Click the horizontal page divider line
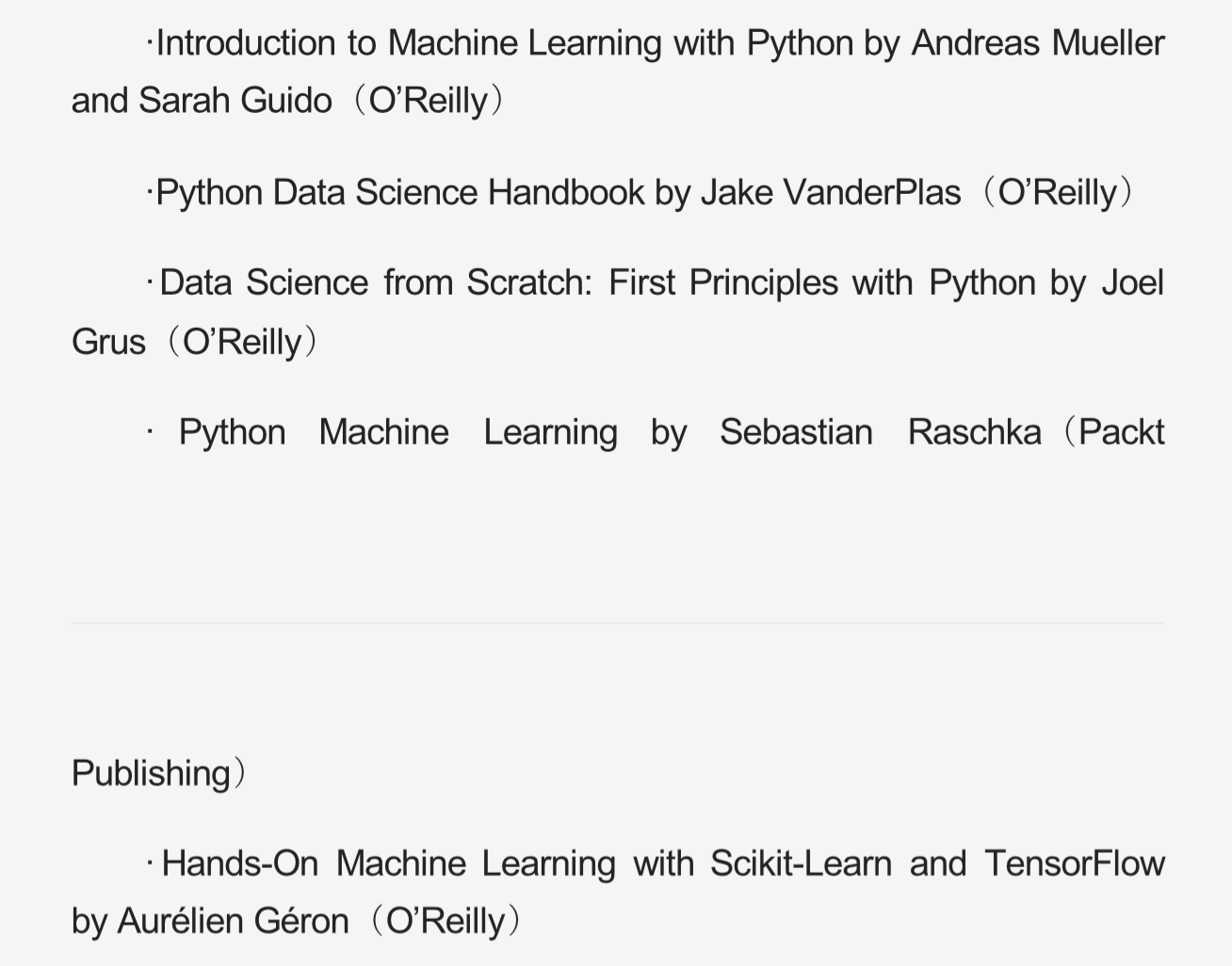The height and width of the screenshot is (966, 1232). click(x=617, y=622)
